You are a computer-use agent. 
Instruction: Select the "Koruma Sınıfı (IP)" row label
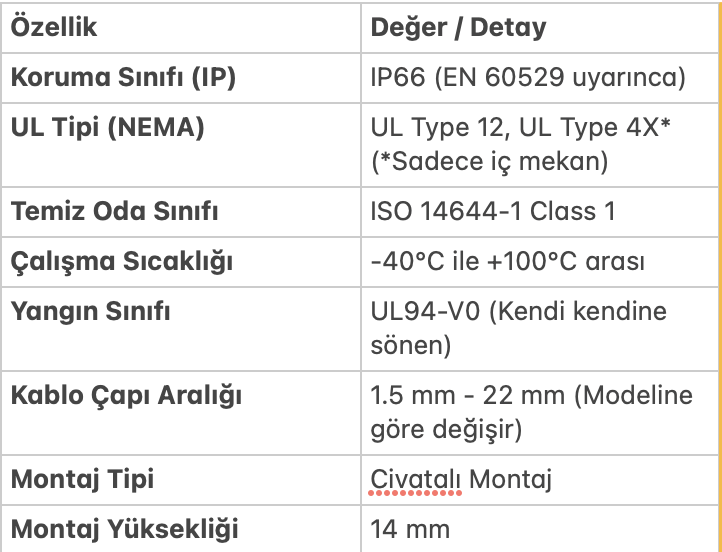(x=123, y=77)
